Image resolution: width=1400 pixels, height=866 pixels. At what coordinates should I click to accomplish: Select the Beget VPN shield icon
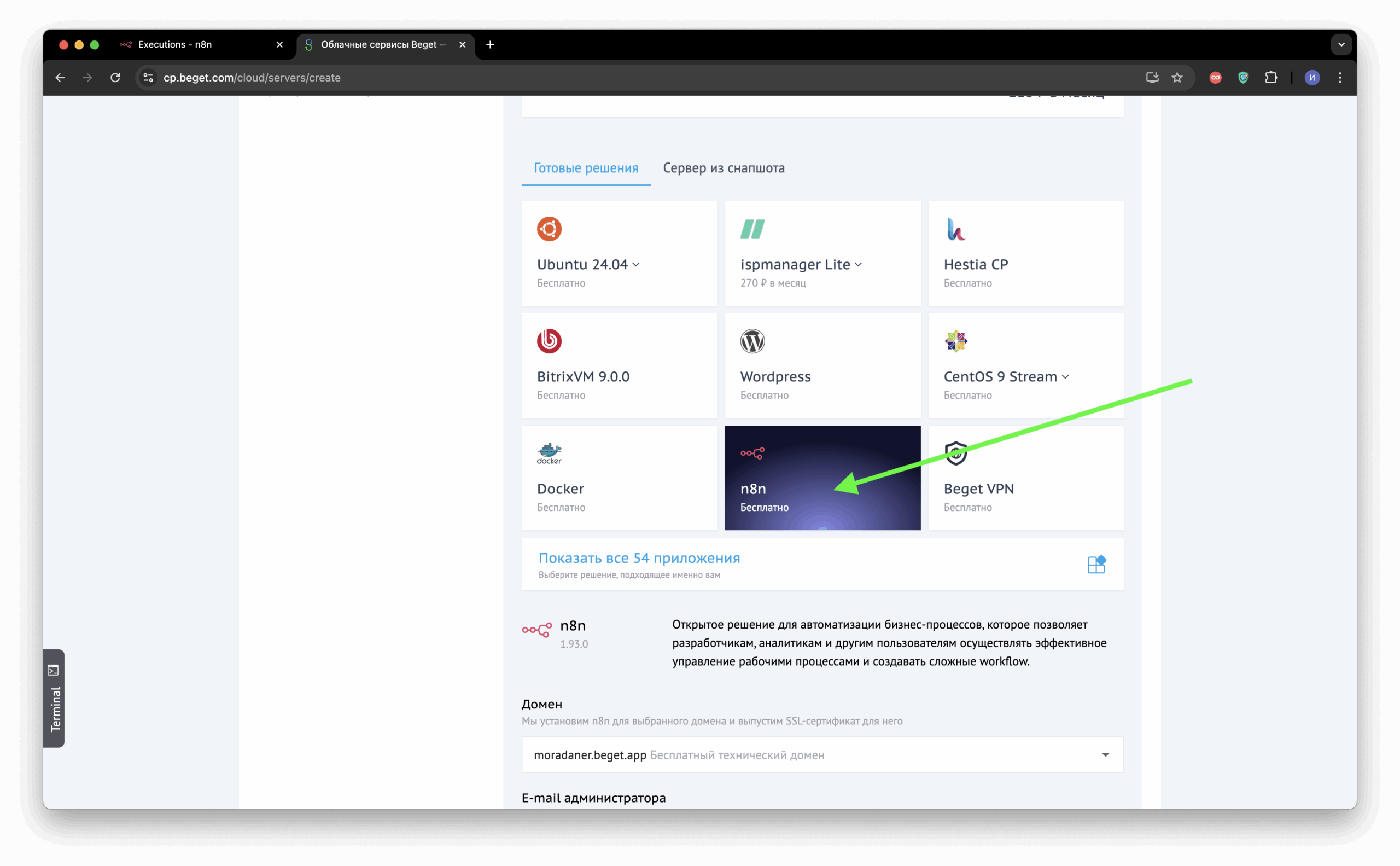pos(955,453)
